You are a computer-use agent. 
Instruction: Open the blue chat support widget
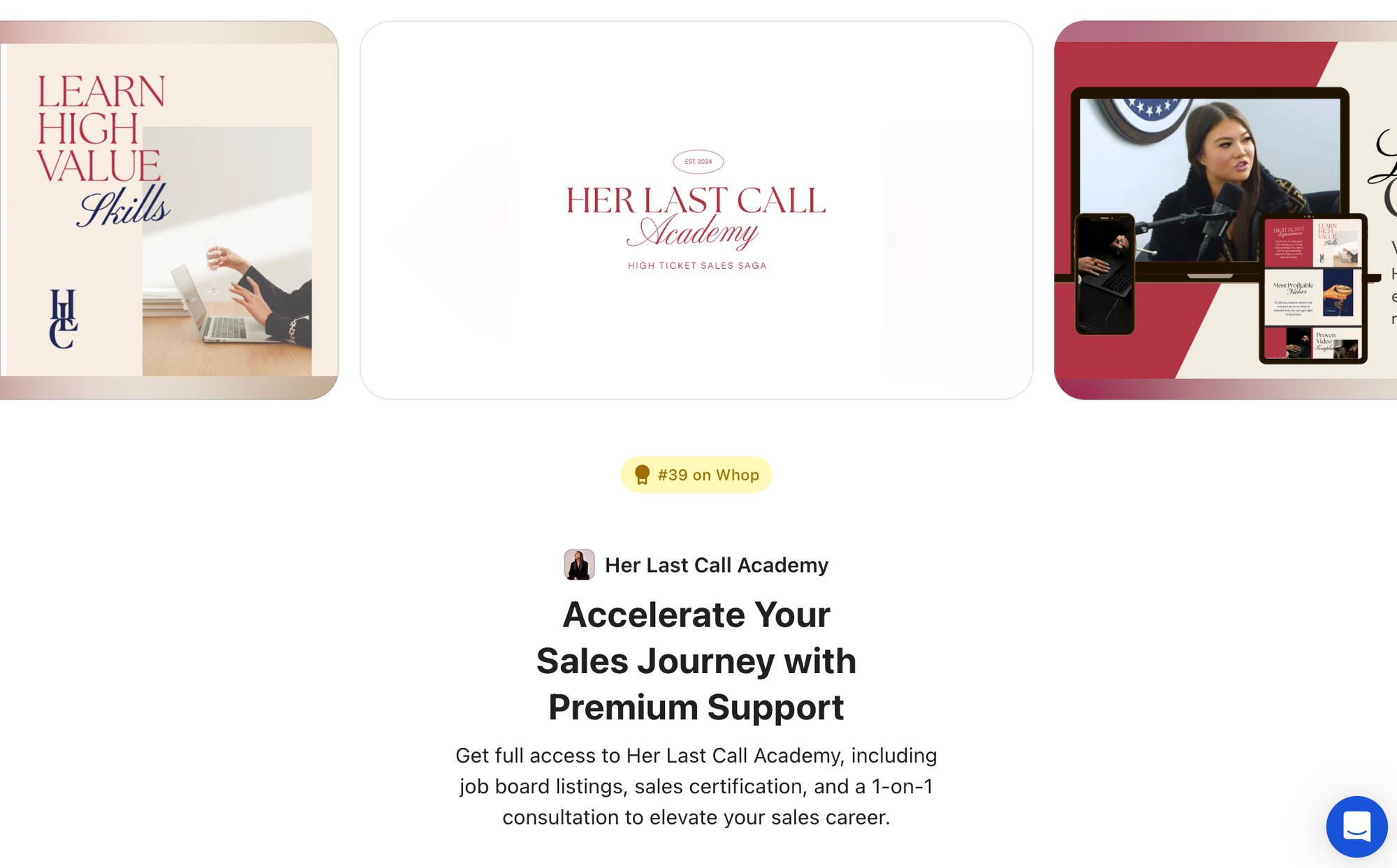[1356, 826]
